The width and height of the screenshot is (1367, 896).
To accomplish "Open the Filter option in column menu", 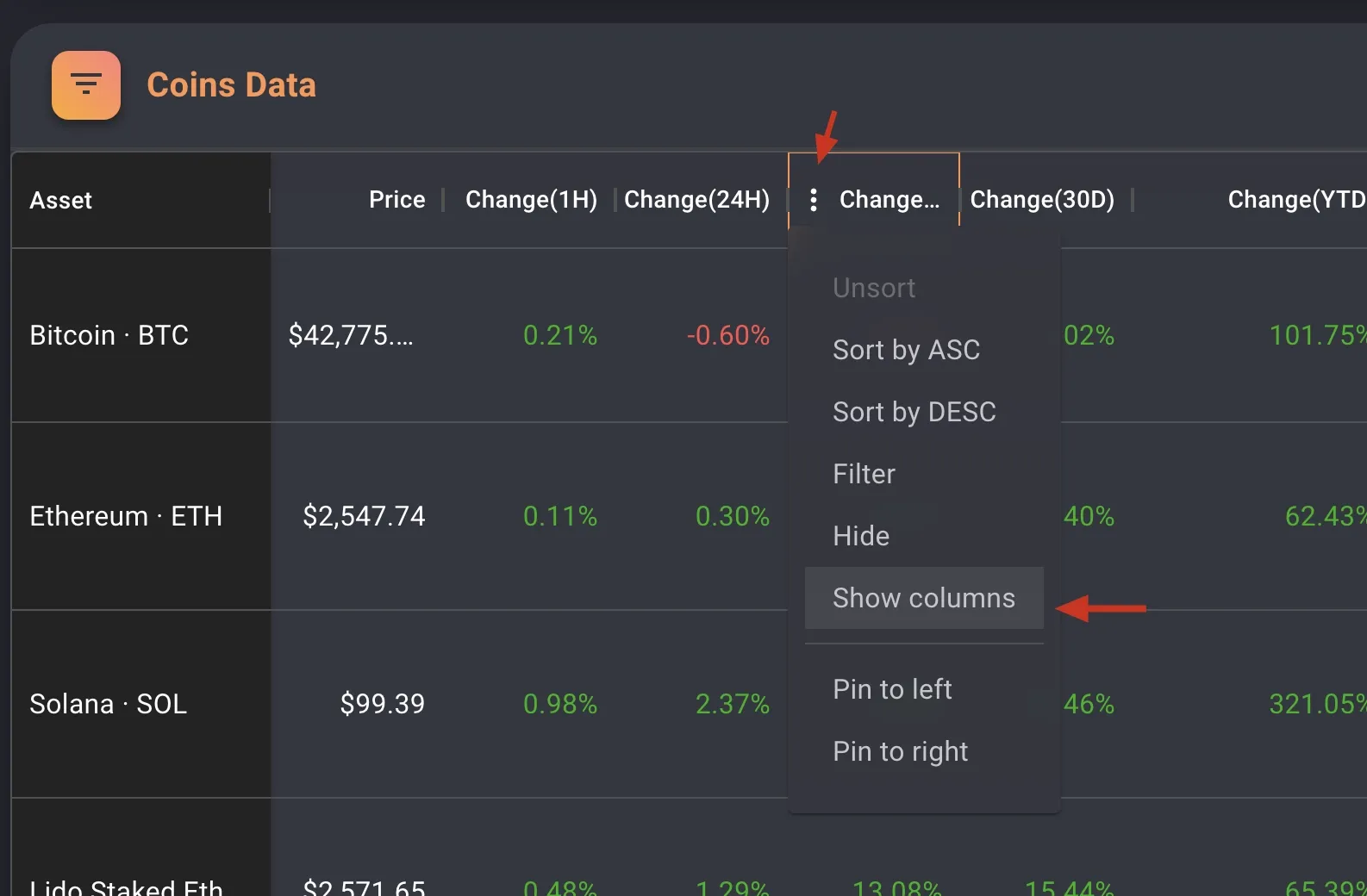I will [x=924, y=474].
